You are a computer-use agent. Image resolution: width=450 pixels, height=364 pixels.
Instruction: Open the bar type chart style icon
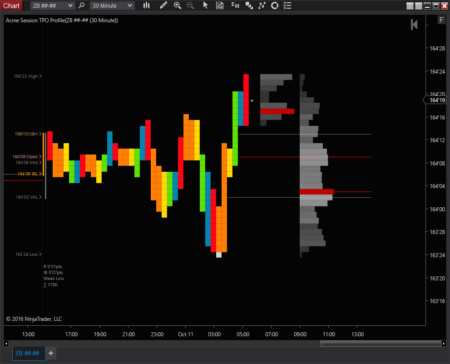[x=146, y=5]
